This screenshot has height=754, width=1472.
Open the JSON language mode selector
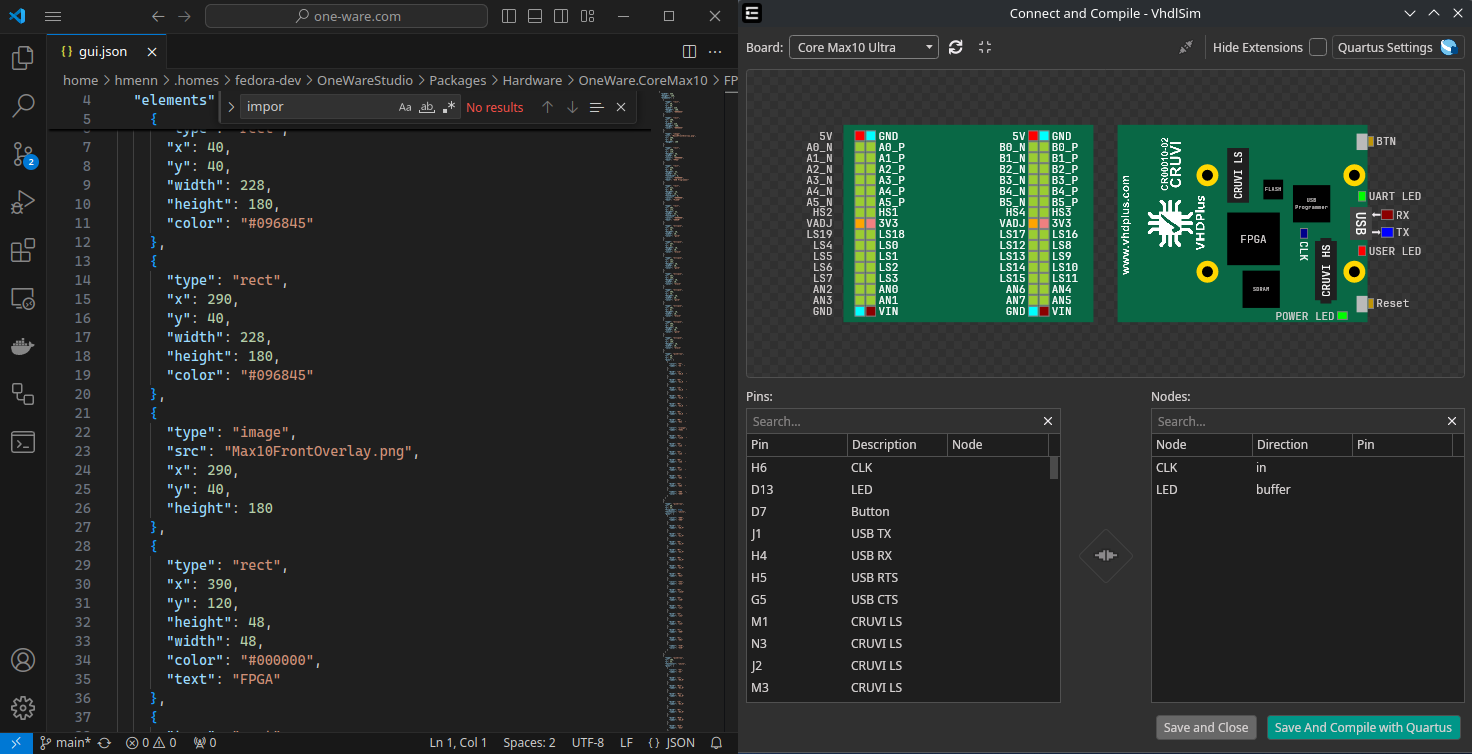(672, 743)
